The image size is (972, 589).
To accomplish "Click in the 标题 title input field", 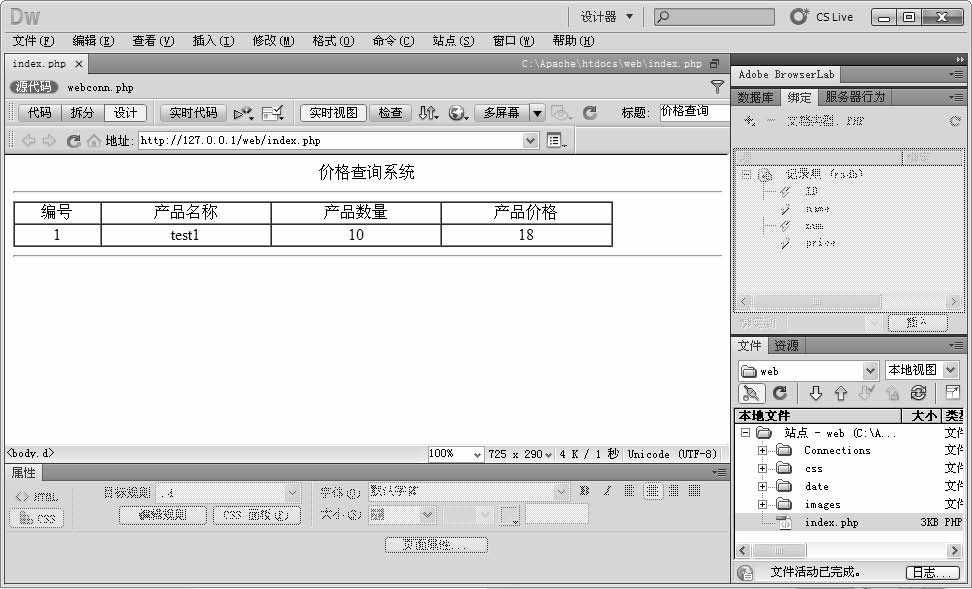I will 695,112.
